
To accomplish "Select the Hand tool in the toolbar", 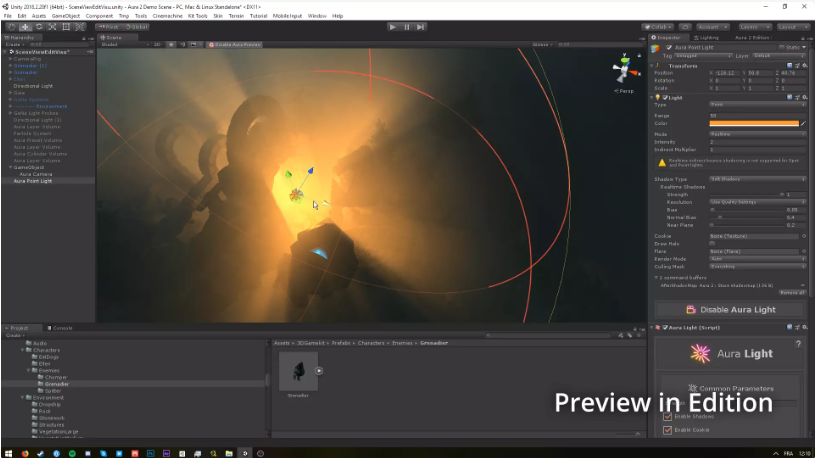I will (12, 27).
